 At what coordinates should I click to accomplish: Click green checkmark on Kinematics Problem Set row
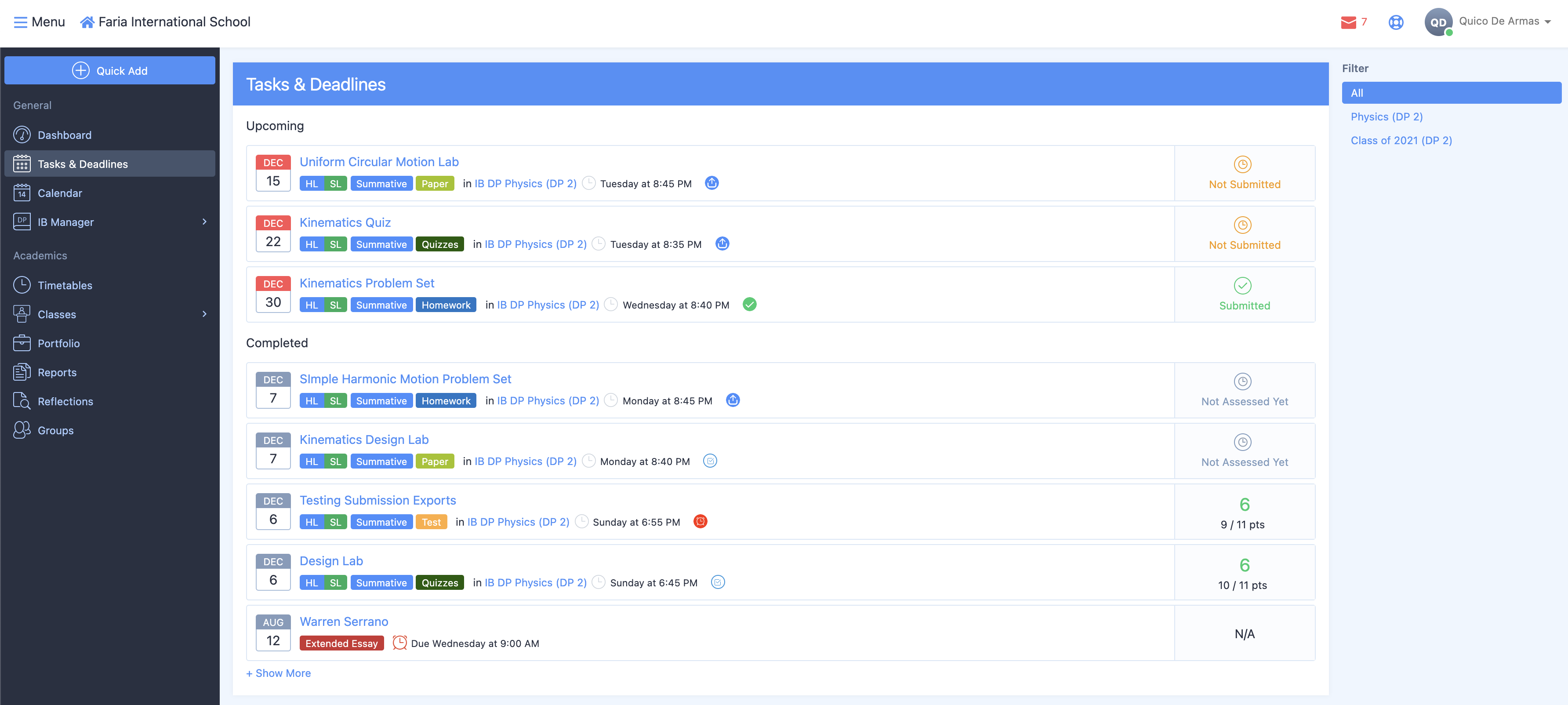coord(749,305)
